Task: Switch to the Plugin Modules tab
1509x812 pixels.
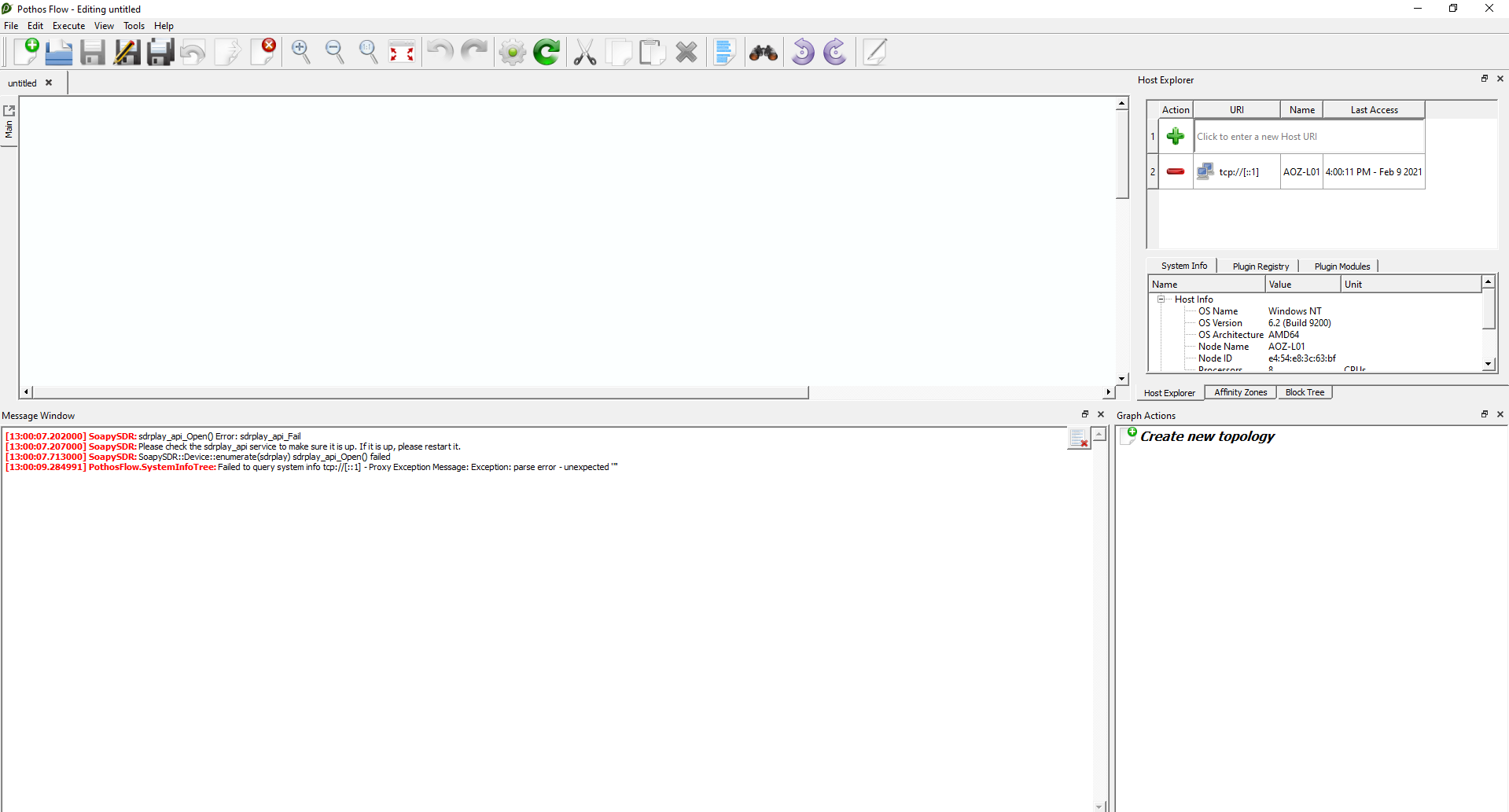Action: tap(1342, 266)
